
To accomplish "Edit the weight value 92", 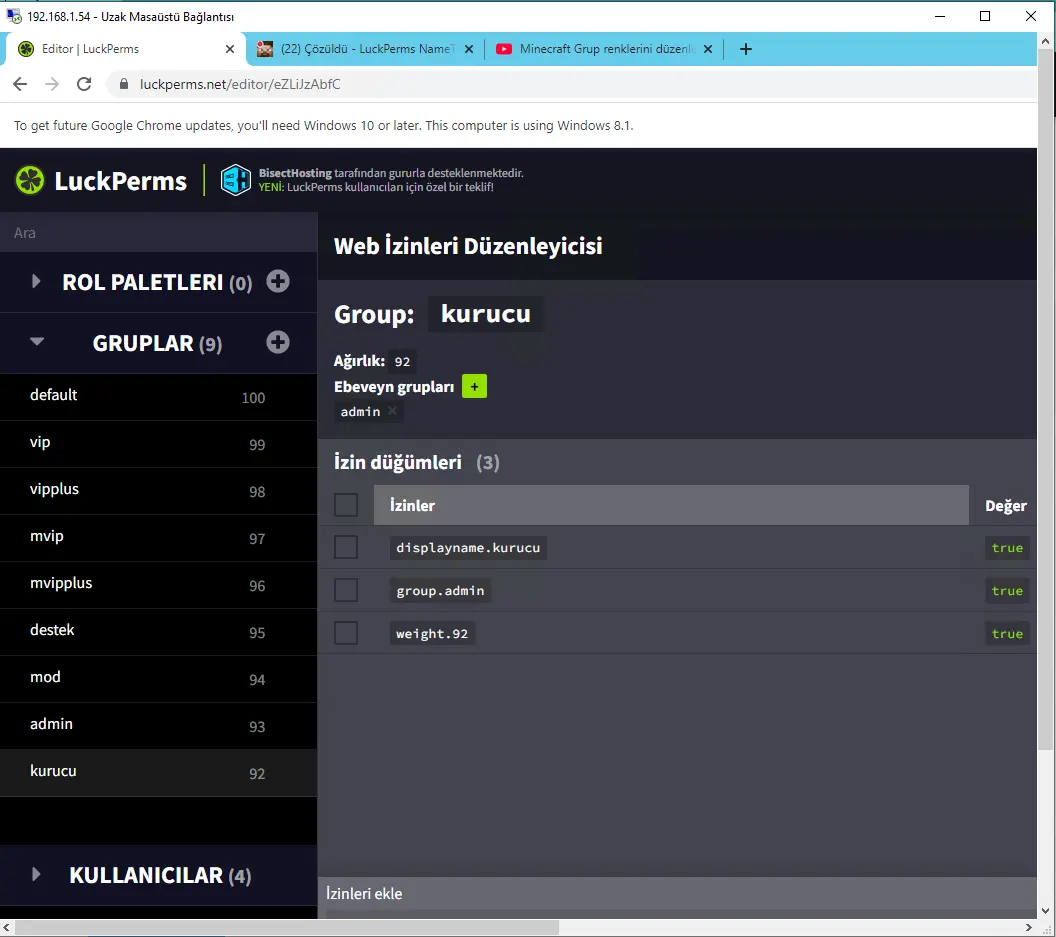I will (402, 362).
